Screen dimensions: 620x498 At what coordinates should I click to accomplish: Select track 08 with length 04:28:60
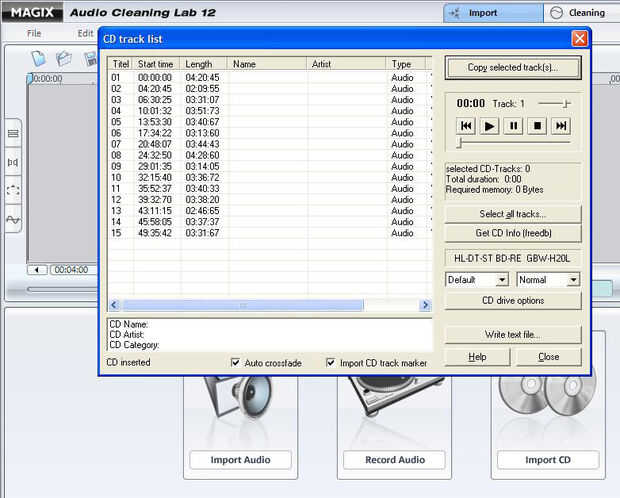pyautogui.click(x=269, y=155)
